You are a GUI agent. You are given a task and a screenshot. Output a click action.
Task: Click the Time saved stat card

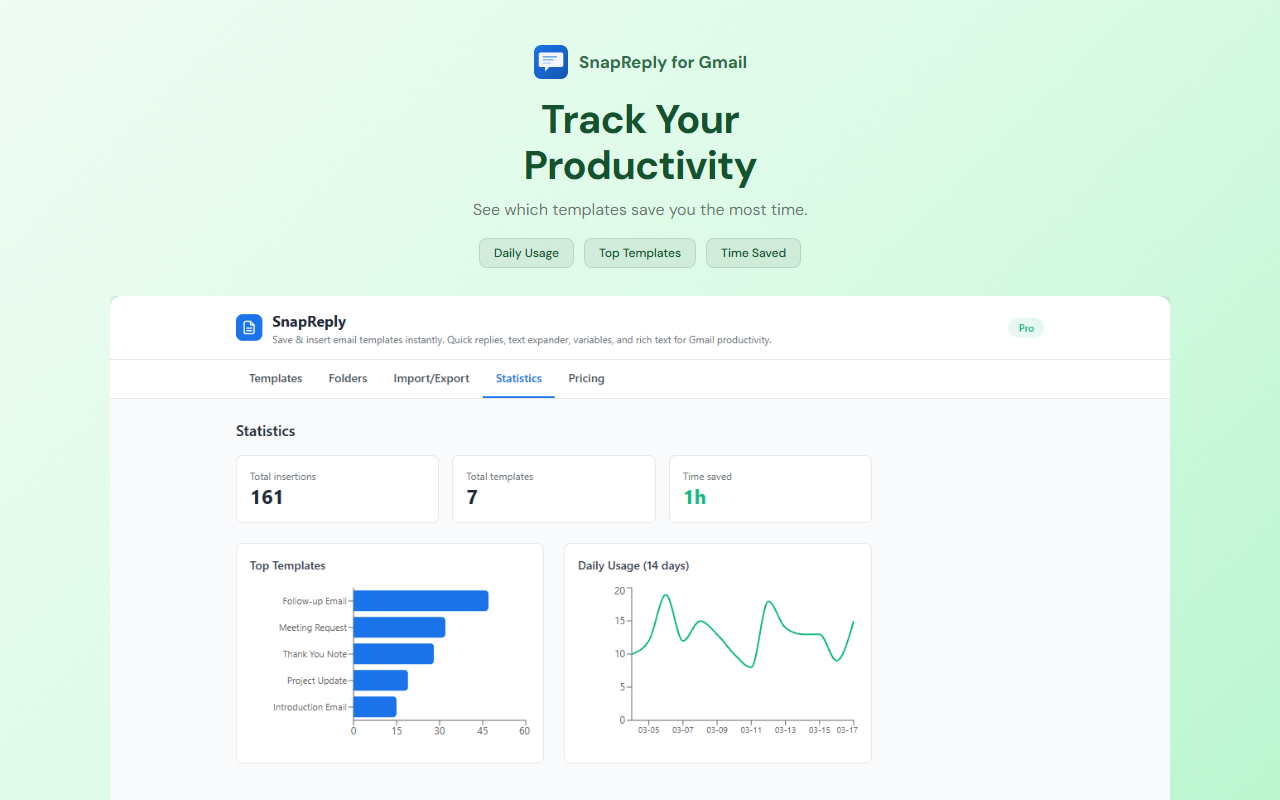[x=770, y=489]
